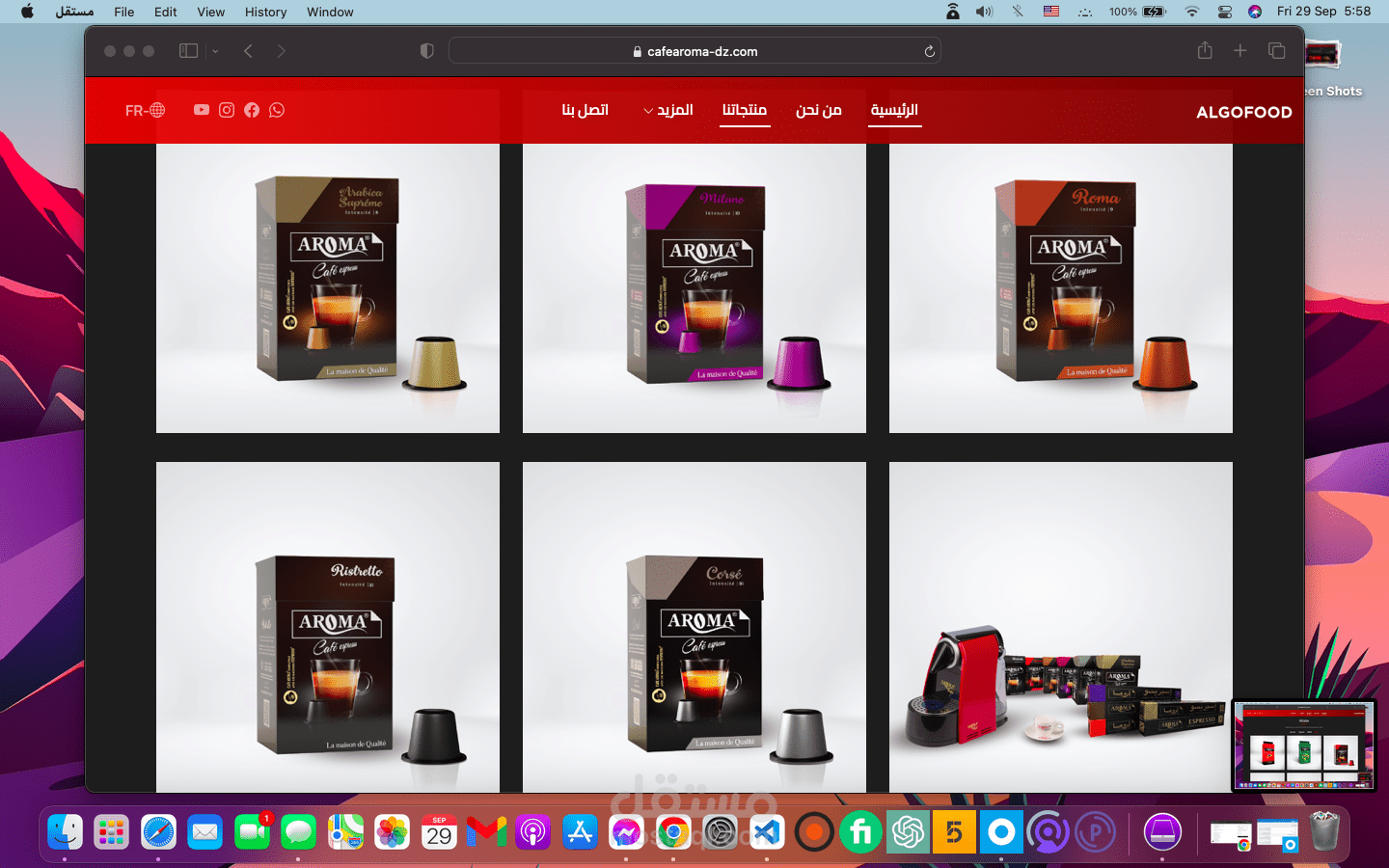Open FaceTime from the Dock
1389x868 pixels.
pyautogui.click(x=252, y=832)
